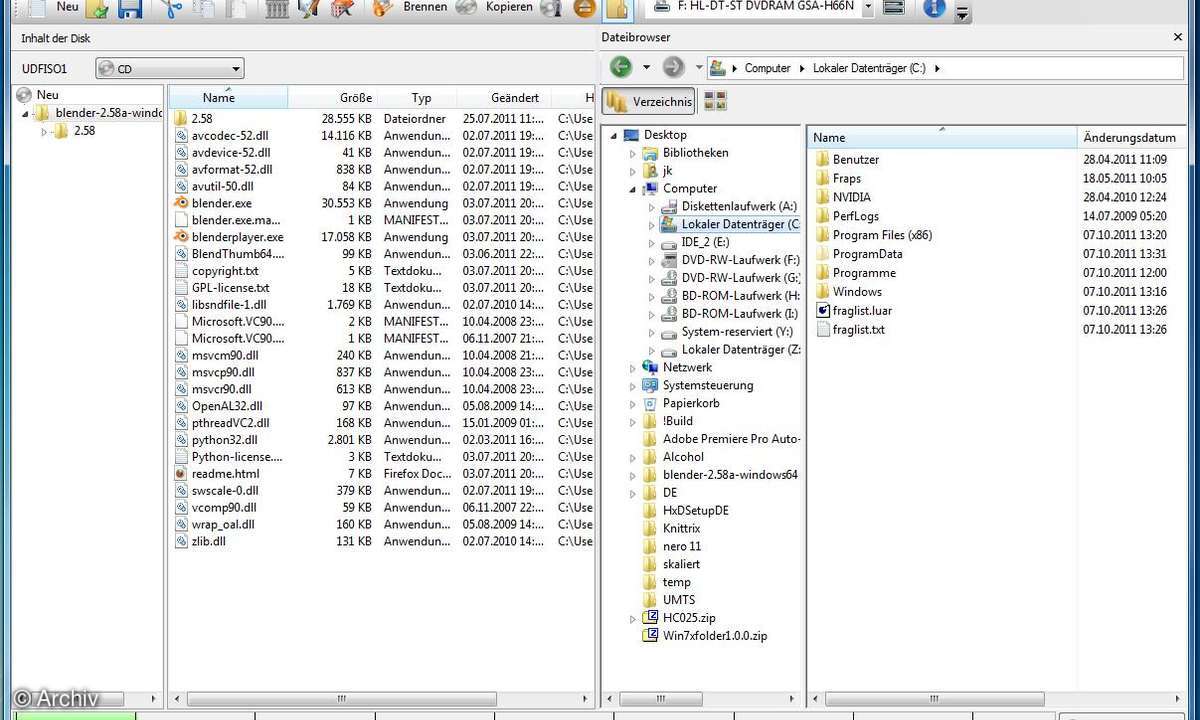The height and width of the screenshot is (720, 1200).
Task: Select the Diskettenlaufwerk (A:) drive icon
Action: 670,206
